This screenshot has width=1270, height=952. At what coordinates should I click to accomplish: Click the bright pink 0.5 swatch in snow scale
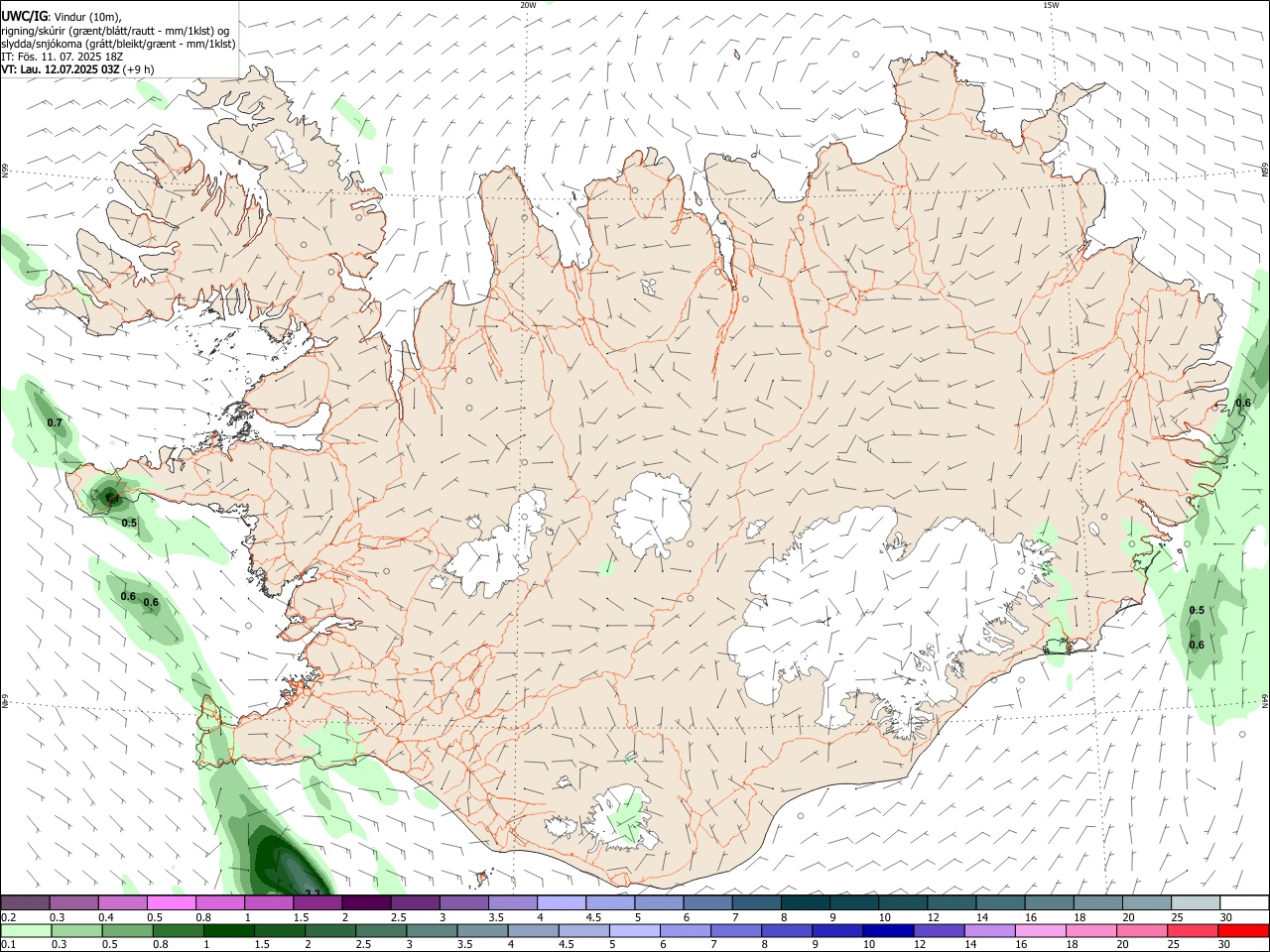tap(171, 903)
